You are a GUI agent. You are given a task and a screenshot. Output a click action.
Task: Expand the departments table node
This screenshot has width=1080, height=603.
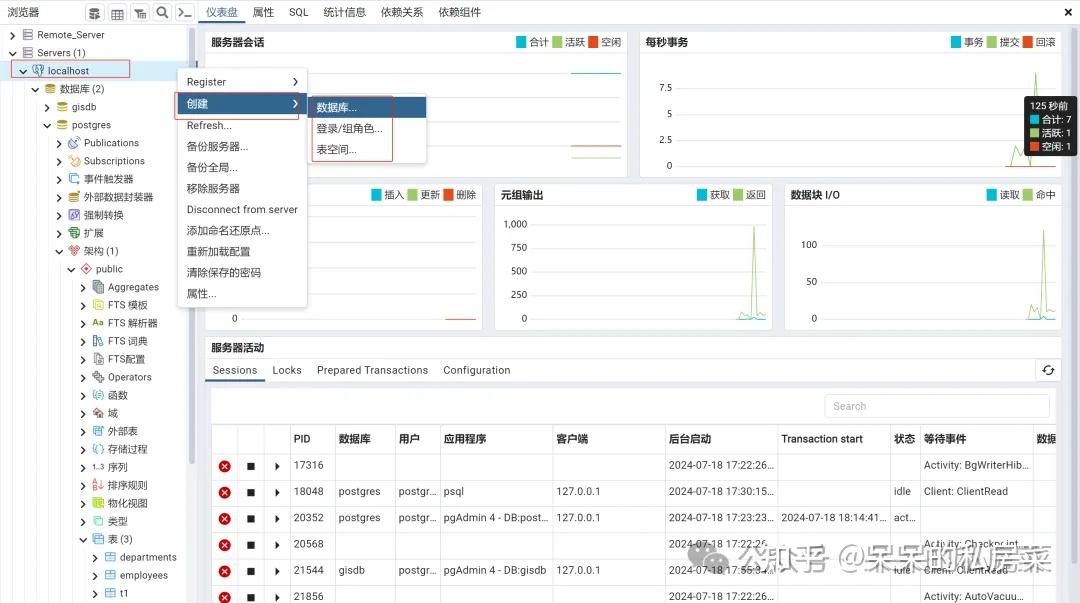(95, 558)
